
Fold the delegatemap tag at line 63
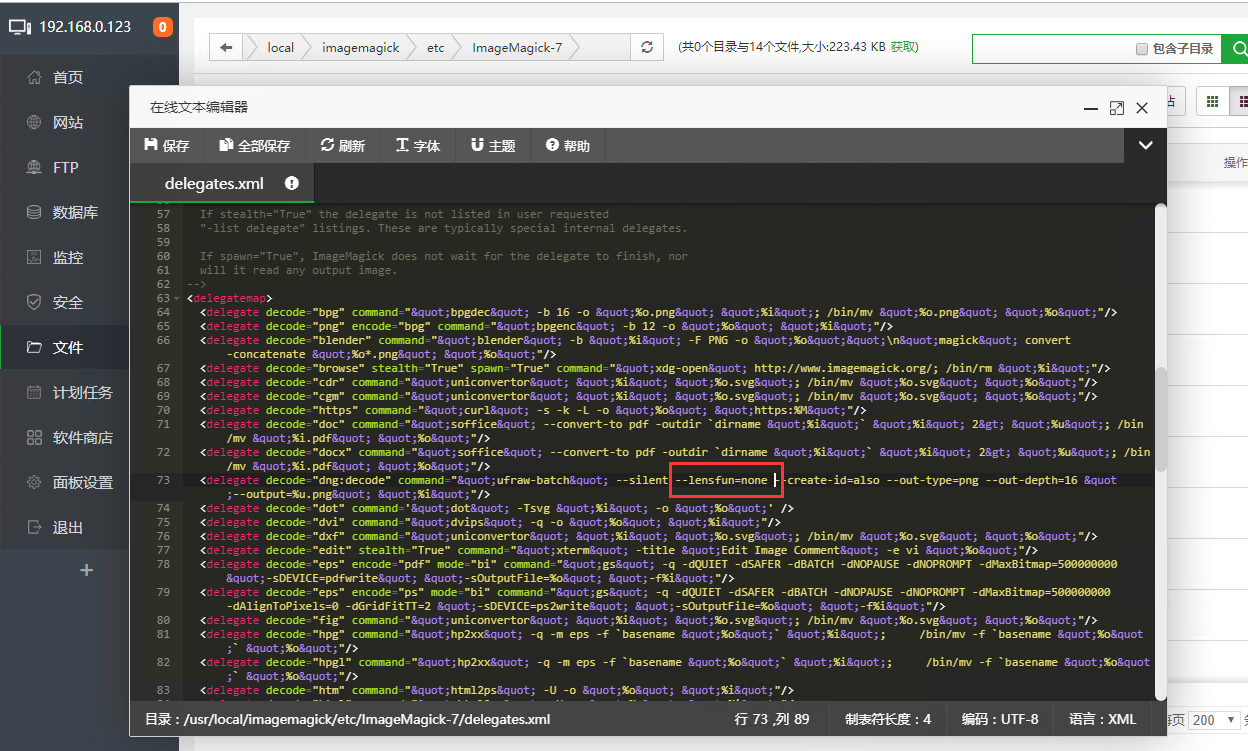click(177, 299)
